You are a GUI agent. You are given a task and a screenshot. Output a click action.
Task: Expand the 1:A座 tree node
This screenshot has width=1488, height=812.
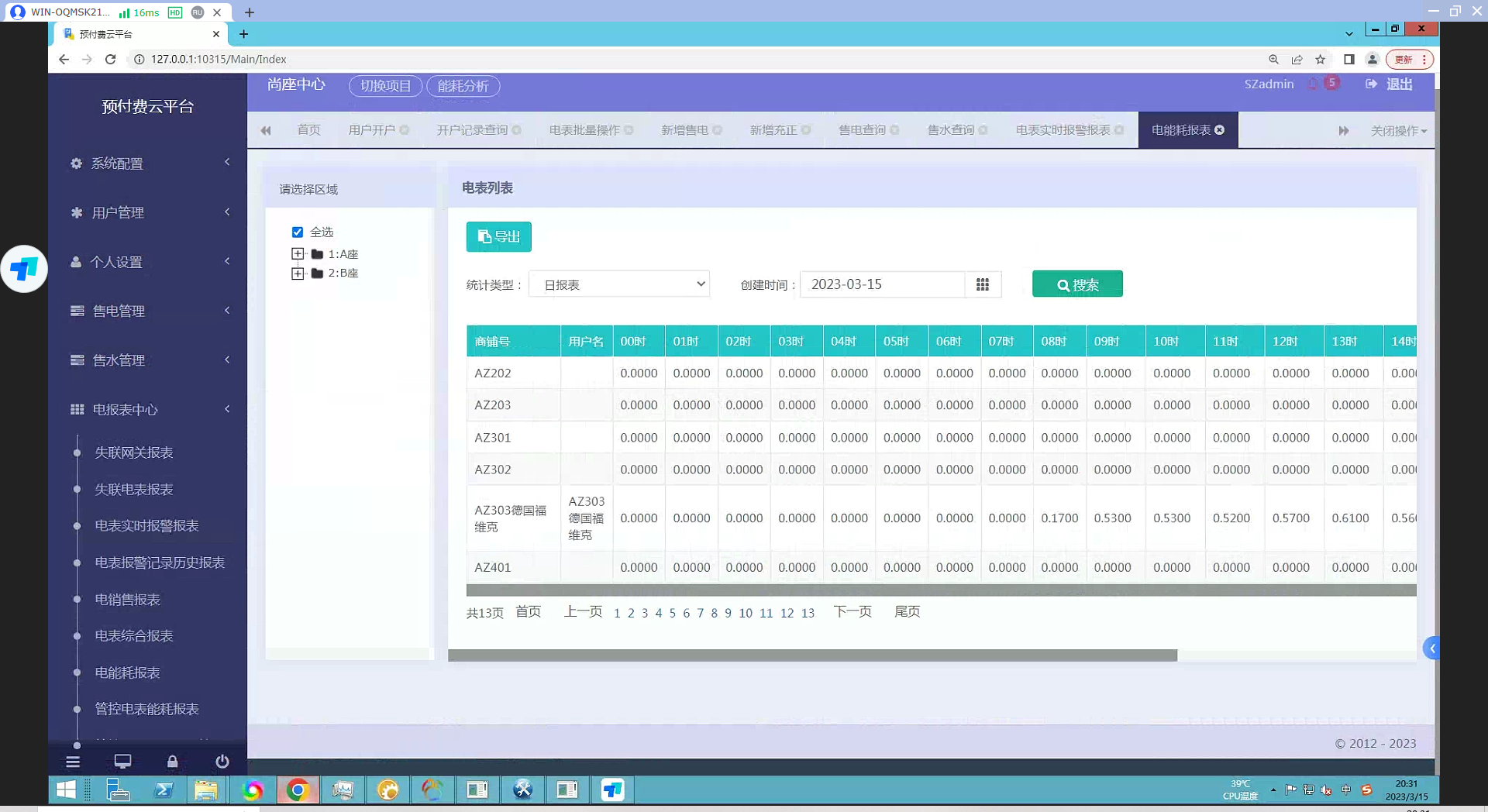tap(298, 254)
